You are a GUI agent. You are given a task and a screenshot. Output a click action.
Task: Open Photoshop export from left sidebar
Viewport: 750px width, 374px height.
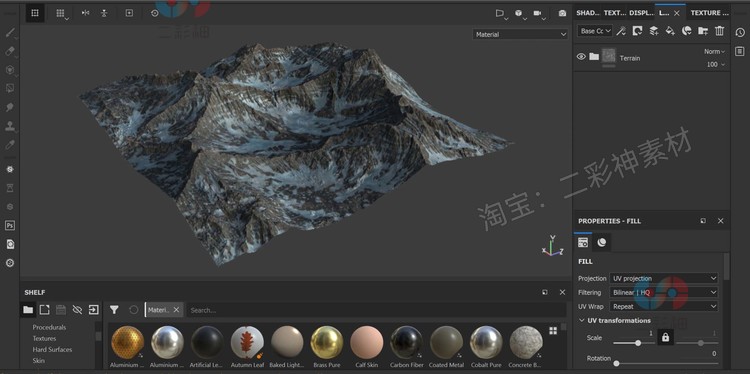10,225
